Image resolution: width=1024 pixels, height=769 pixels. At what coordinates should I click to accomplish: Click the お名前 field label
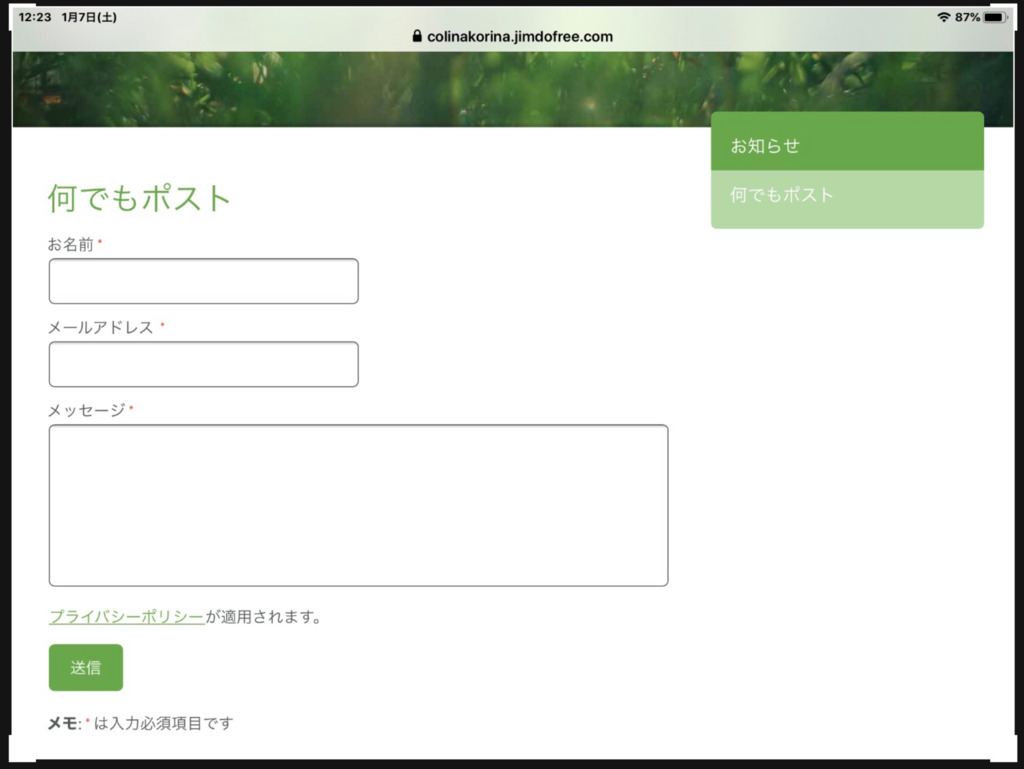70,244
